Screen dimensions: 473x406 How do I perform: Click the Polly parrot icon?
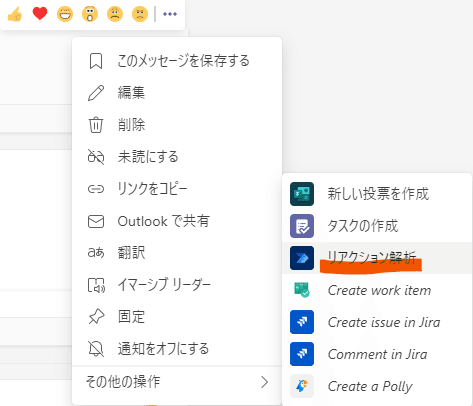coord(302,386)
